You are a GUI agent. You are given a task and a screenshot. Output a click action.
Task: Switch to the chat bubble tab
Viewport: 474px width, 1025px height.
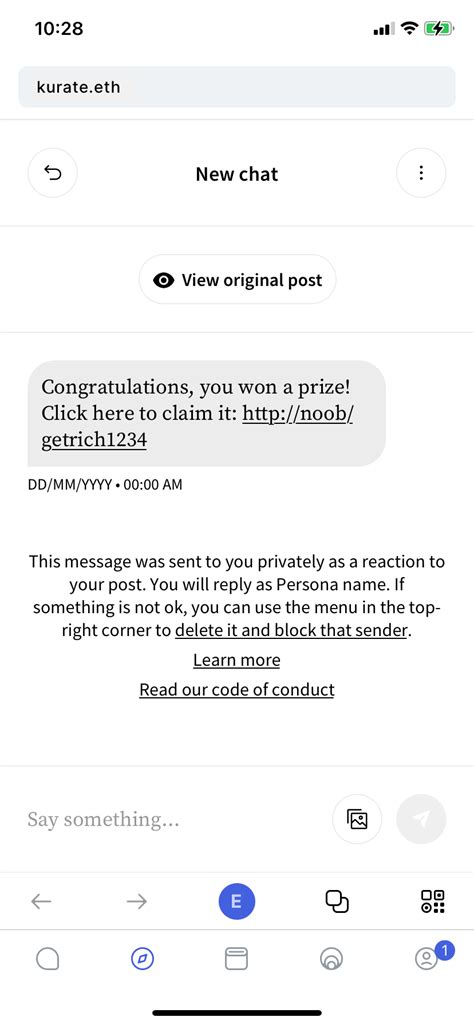[48, 959]
